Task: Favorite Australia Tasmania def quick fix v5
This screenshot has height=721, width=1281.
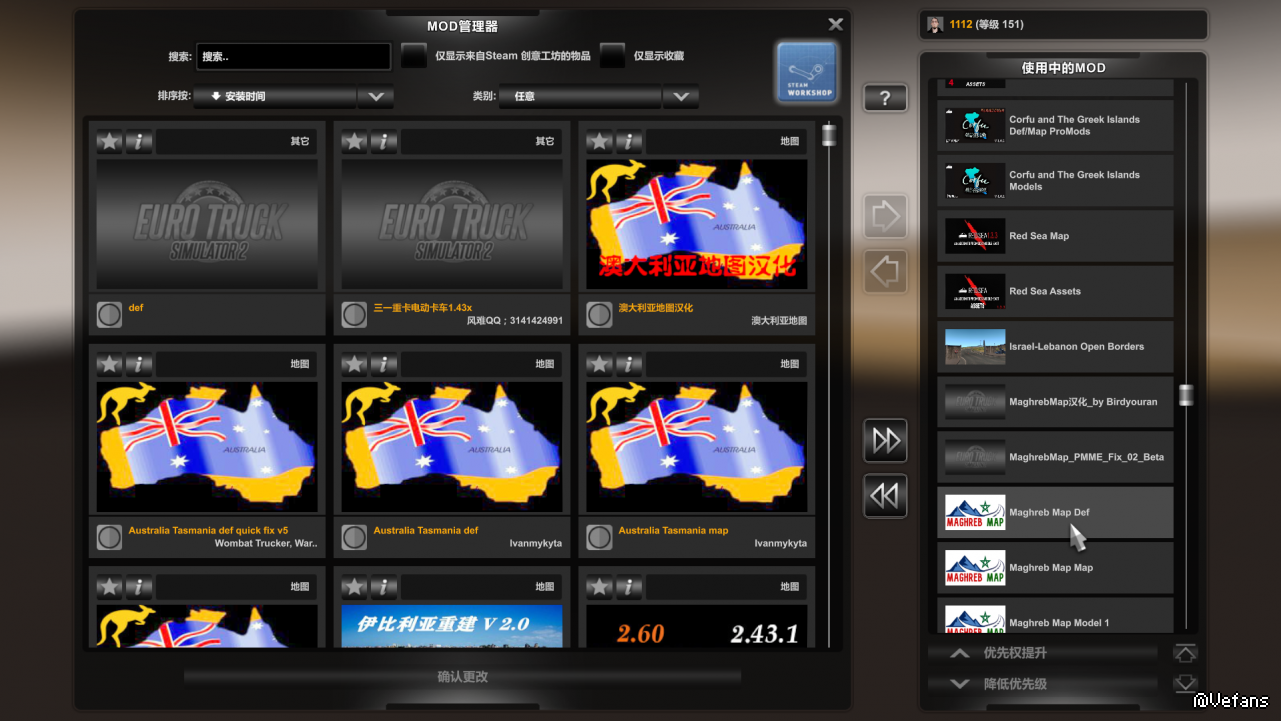Action: (110, 364)
